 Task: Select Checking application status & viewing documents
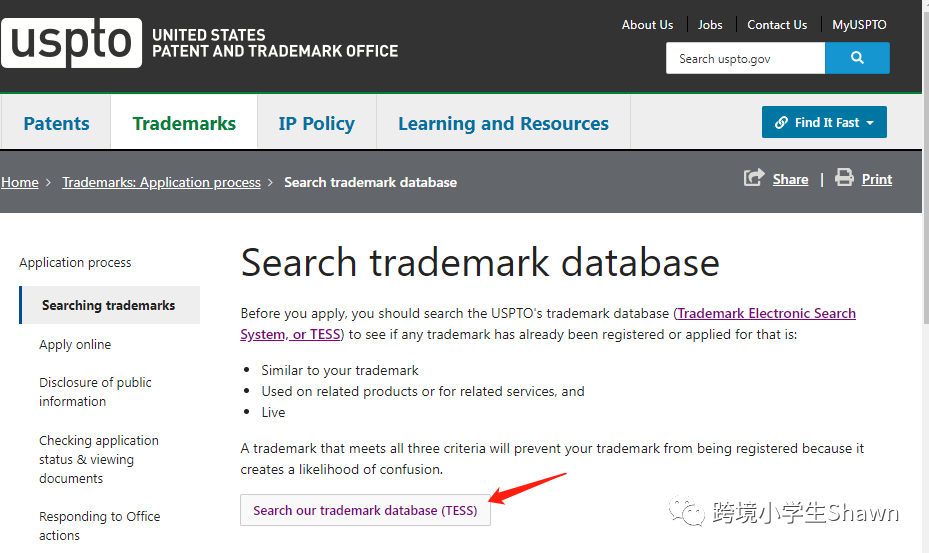pos(99,459)
